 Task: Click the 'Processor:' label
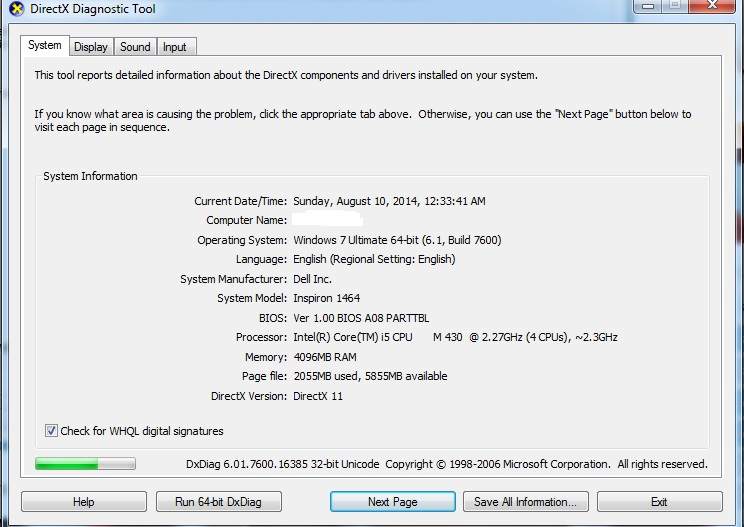coord(261,337)
